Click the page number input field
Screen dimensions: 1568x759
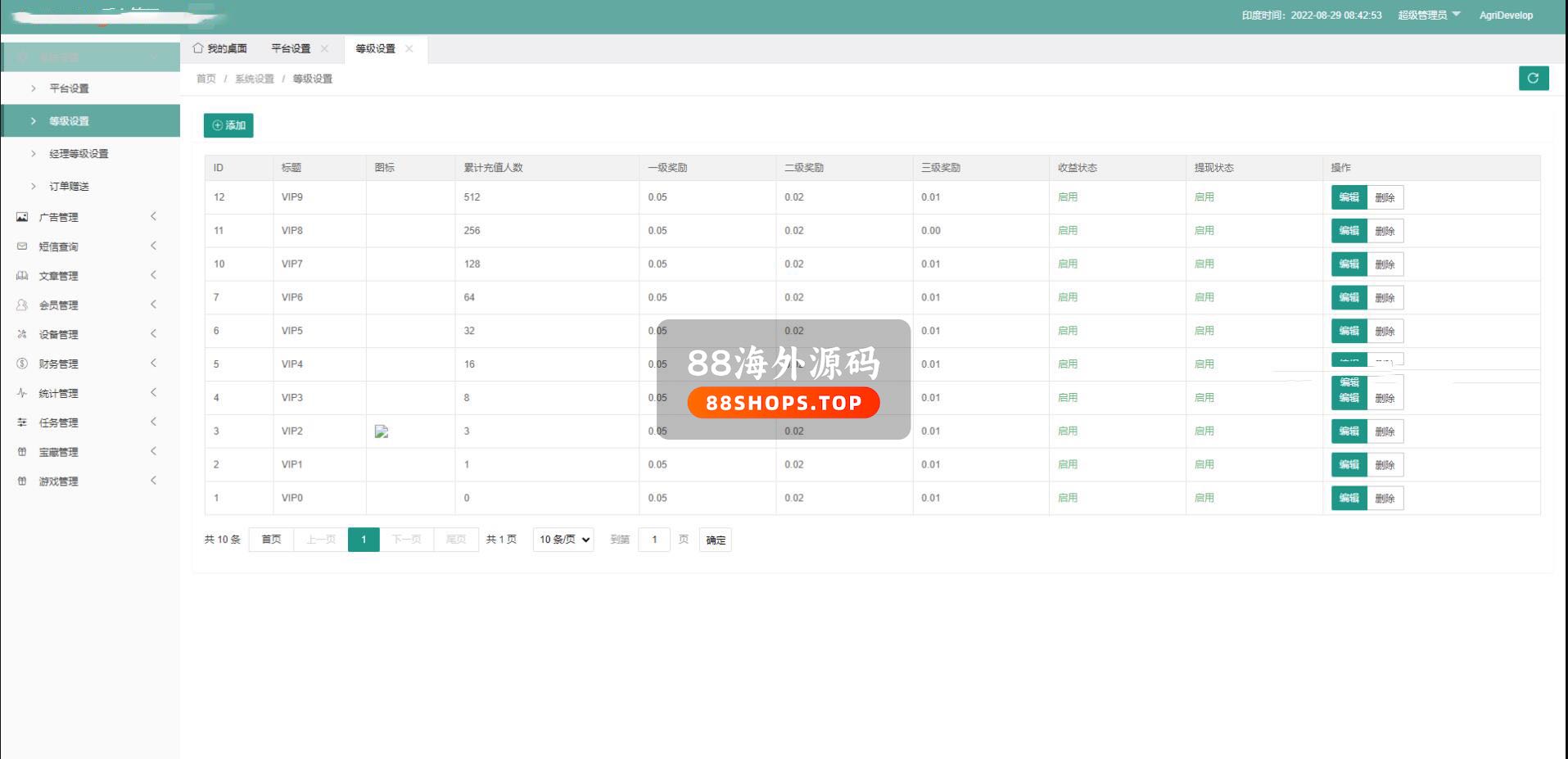[x=654, y=540]
